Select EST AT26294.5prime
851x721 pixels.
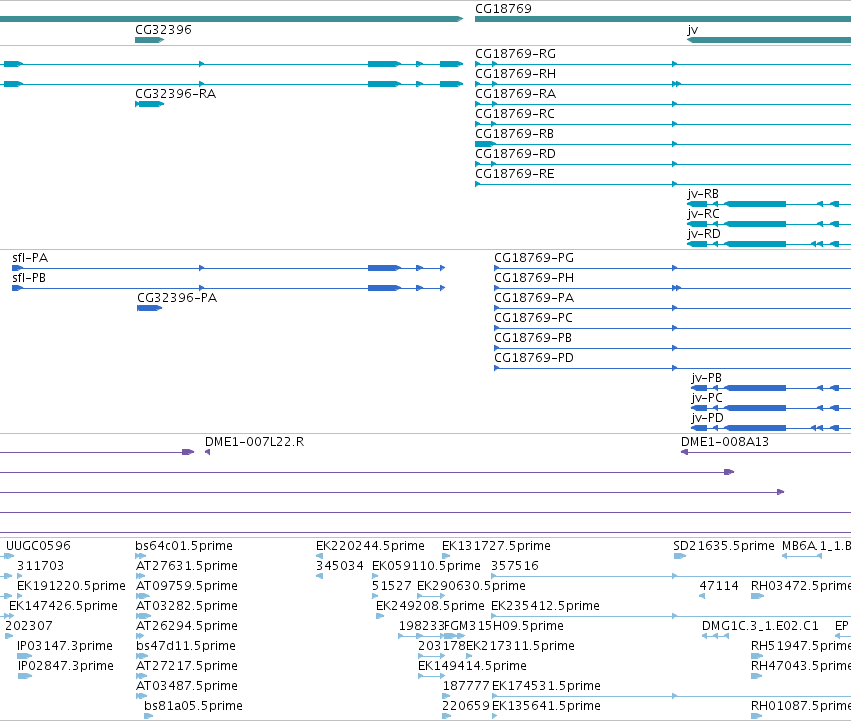tap(187, 627)
